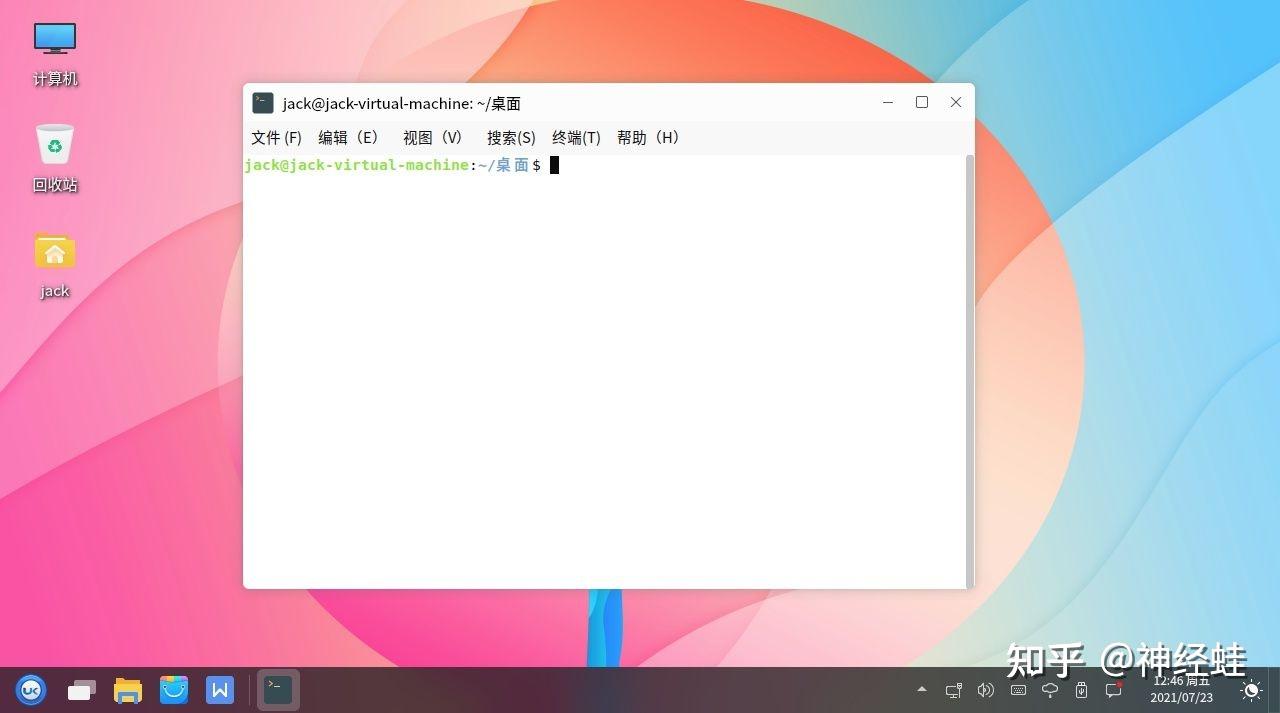Screen dimensions: 1280x713
Task: Toggle night mode via the tray icon
Action: point(1250,690)
